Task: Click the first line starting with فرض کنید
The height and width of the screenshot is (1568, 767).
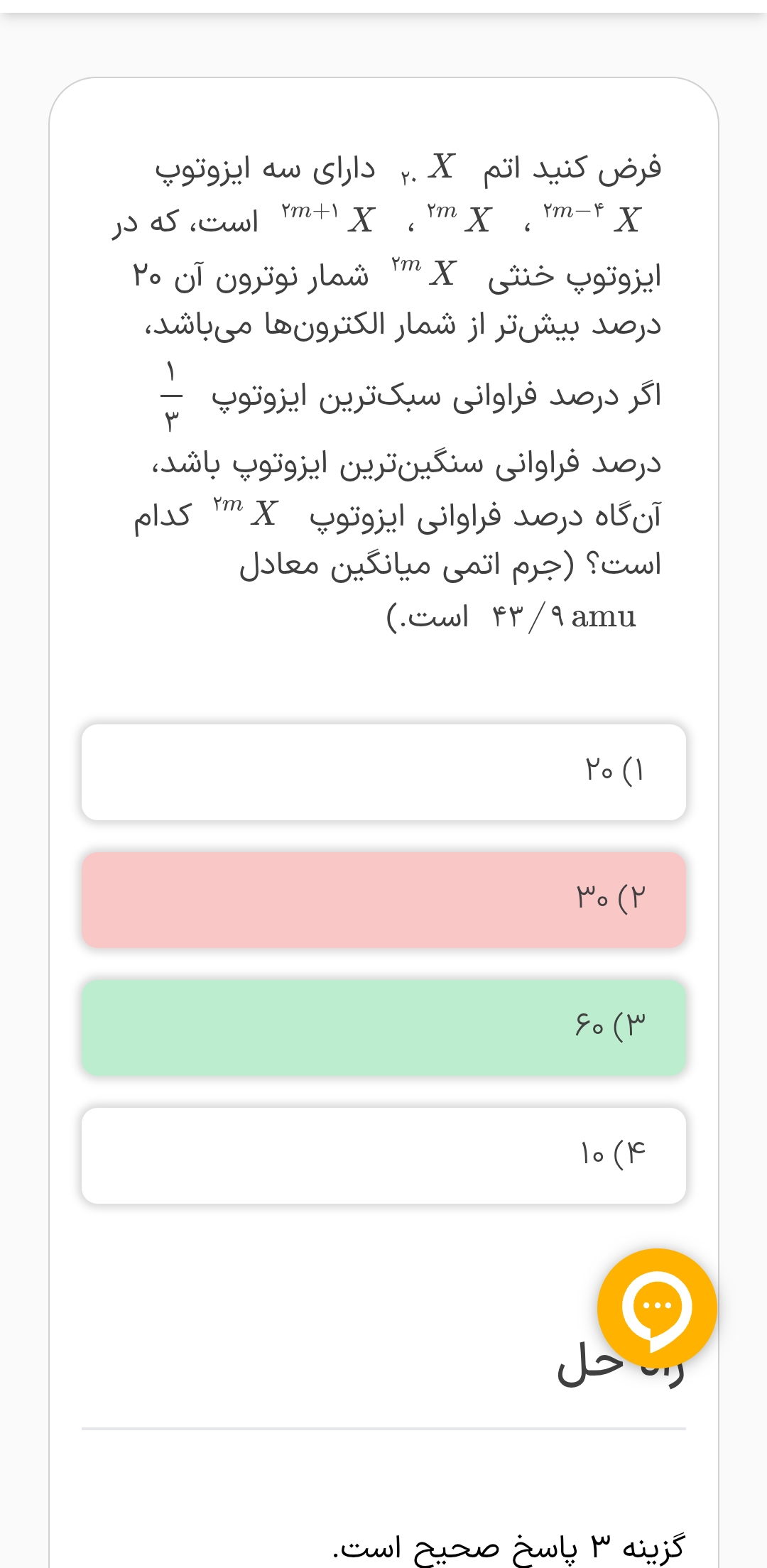Action: tap(572, 169)
